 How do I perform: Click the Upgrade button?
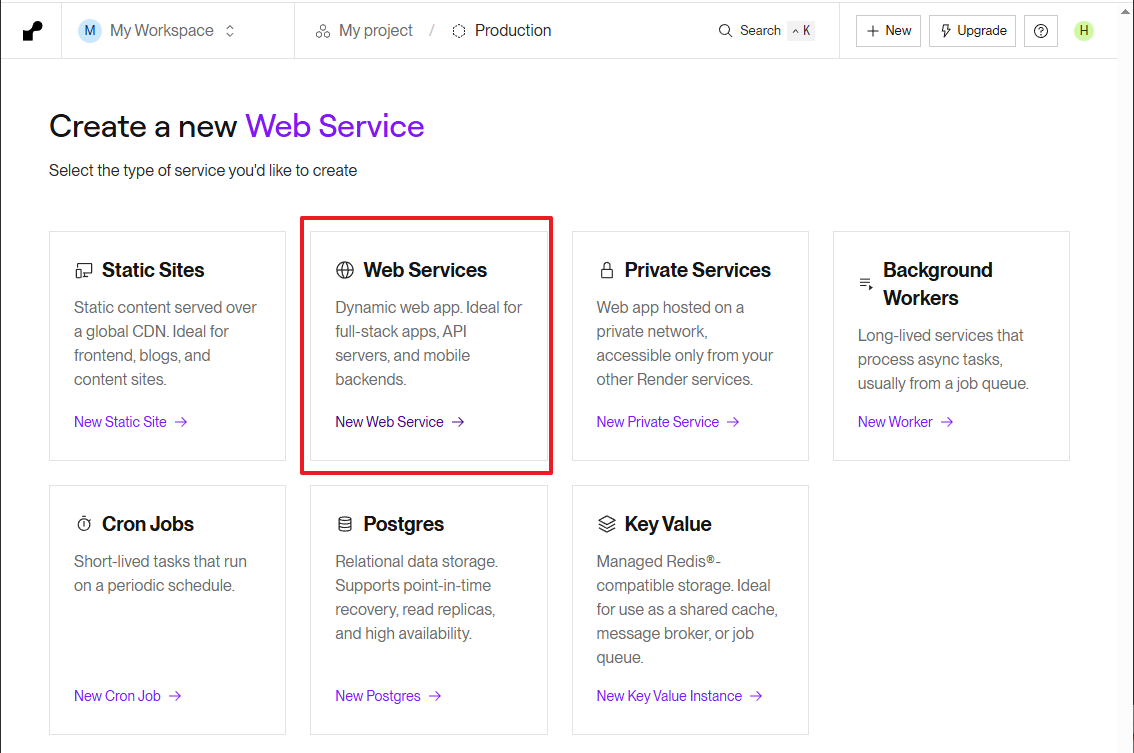(x=972, y=31)
